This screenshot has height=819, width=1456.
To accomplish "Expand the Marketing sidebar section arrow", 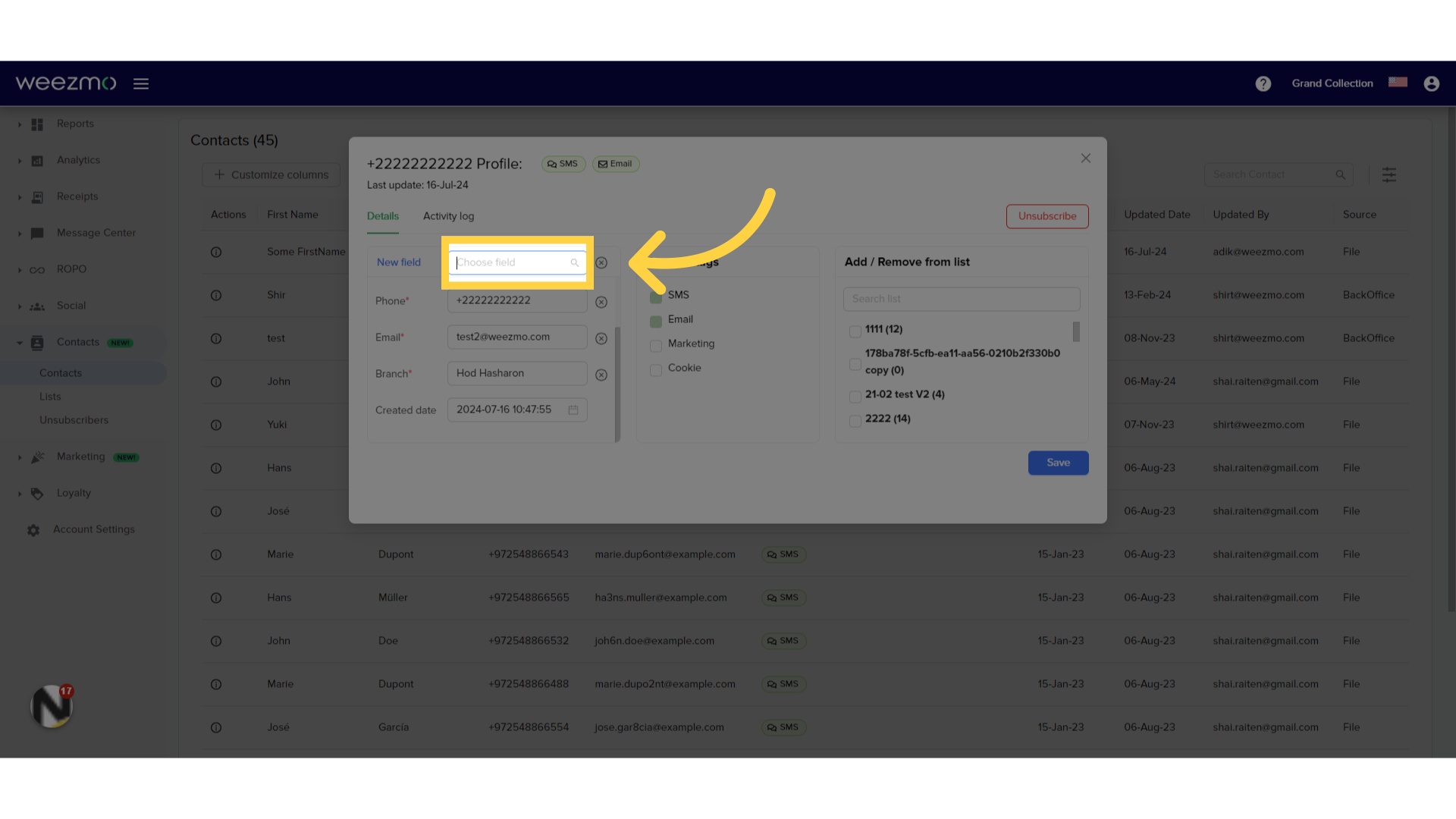I will click(x=20, y=457).
